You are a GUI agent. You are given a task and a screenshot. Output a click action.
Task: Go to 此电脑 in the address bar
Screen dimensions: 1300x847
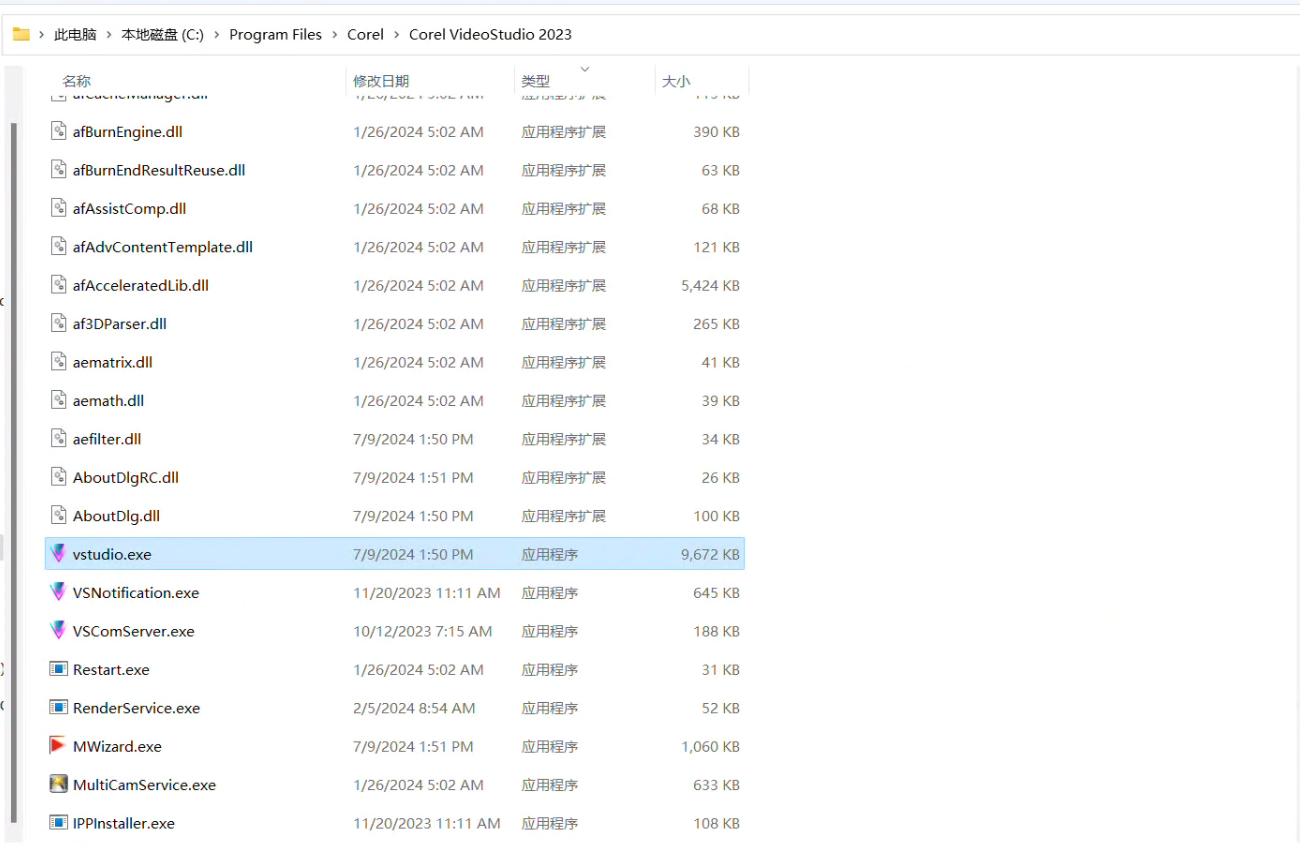(x=75, y=34)
